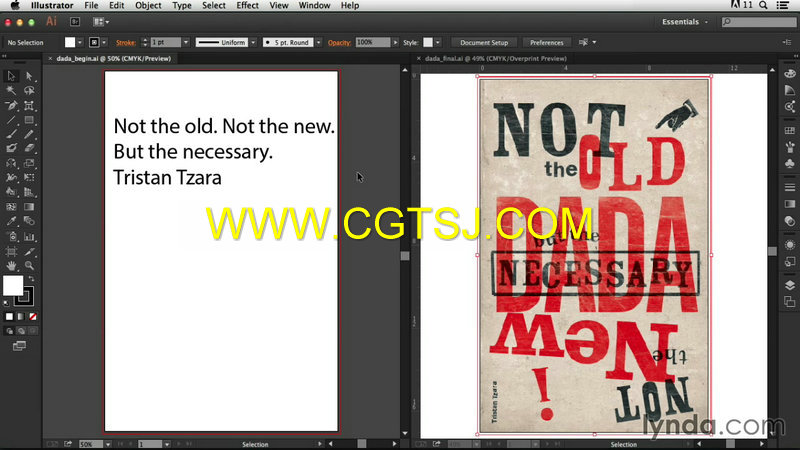Open the orange Stroke panel link
Viewport: 800px width, 450px height.
[126, 43]
